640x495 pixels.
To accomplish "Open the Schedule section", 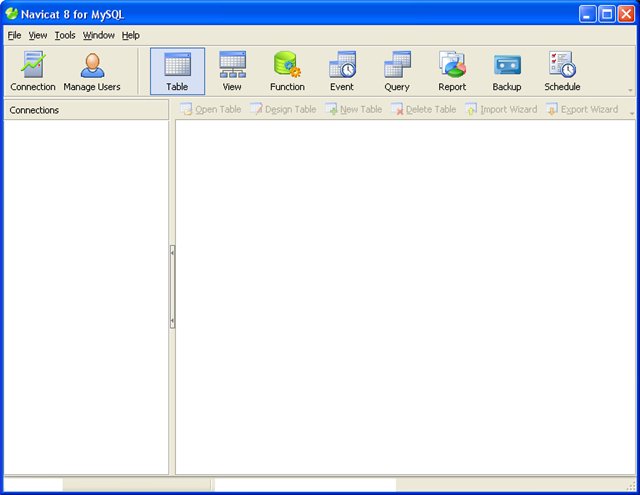I will [x=562, y=71].
